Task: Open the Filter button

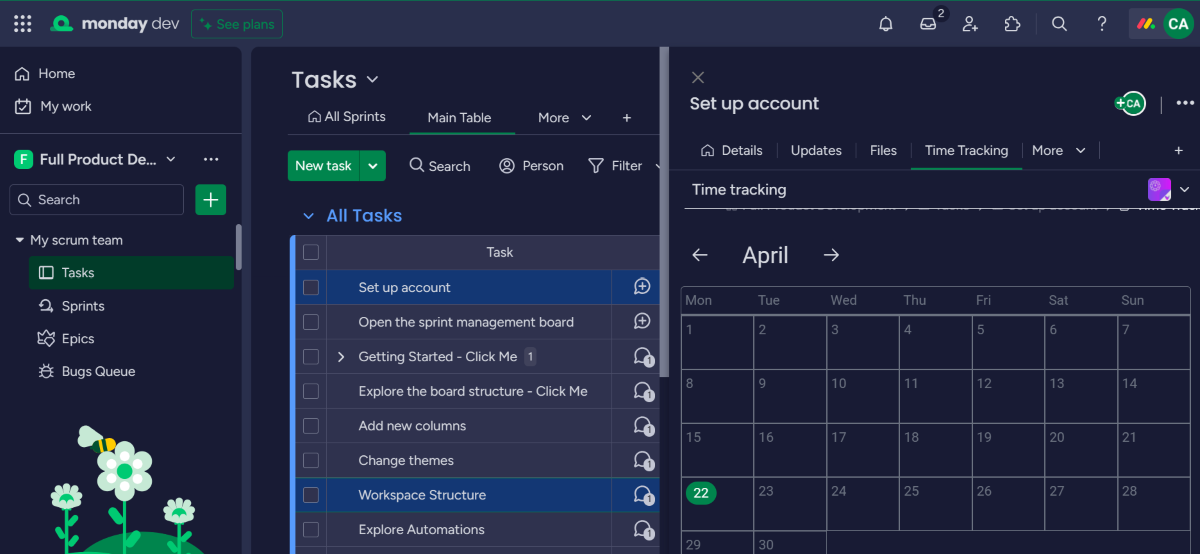Action: (x=616, y=166)
